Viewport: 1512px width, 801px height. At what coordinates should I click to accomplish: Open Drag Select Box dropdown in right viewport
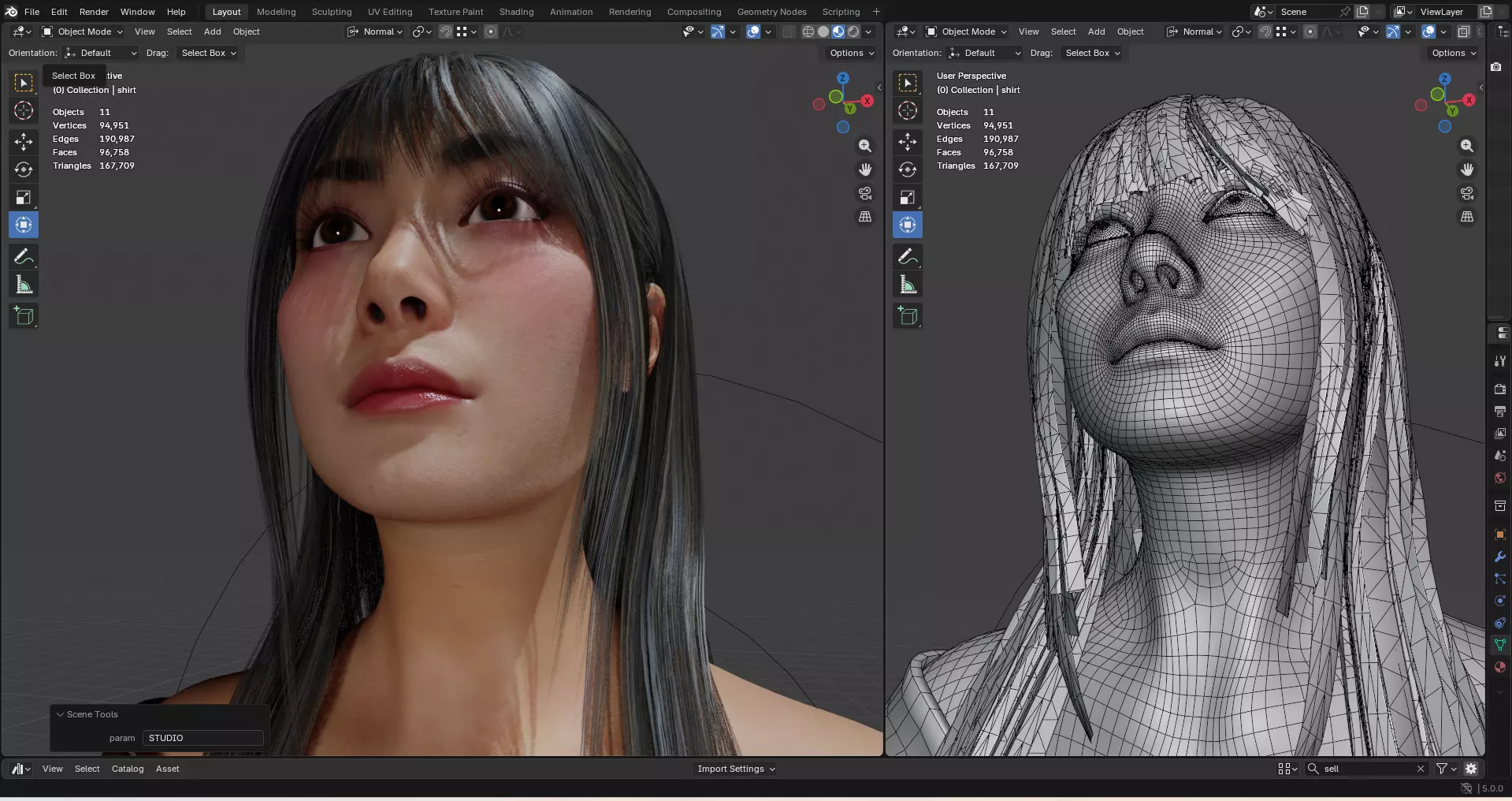click(1092, 53)
